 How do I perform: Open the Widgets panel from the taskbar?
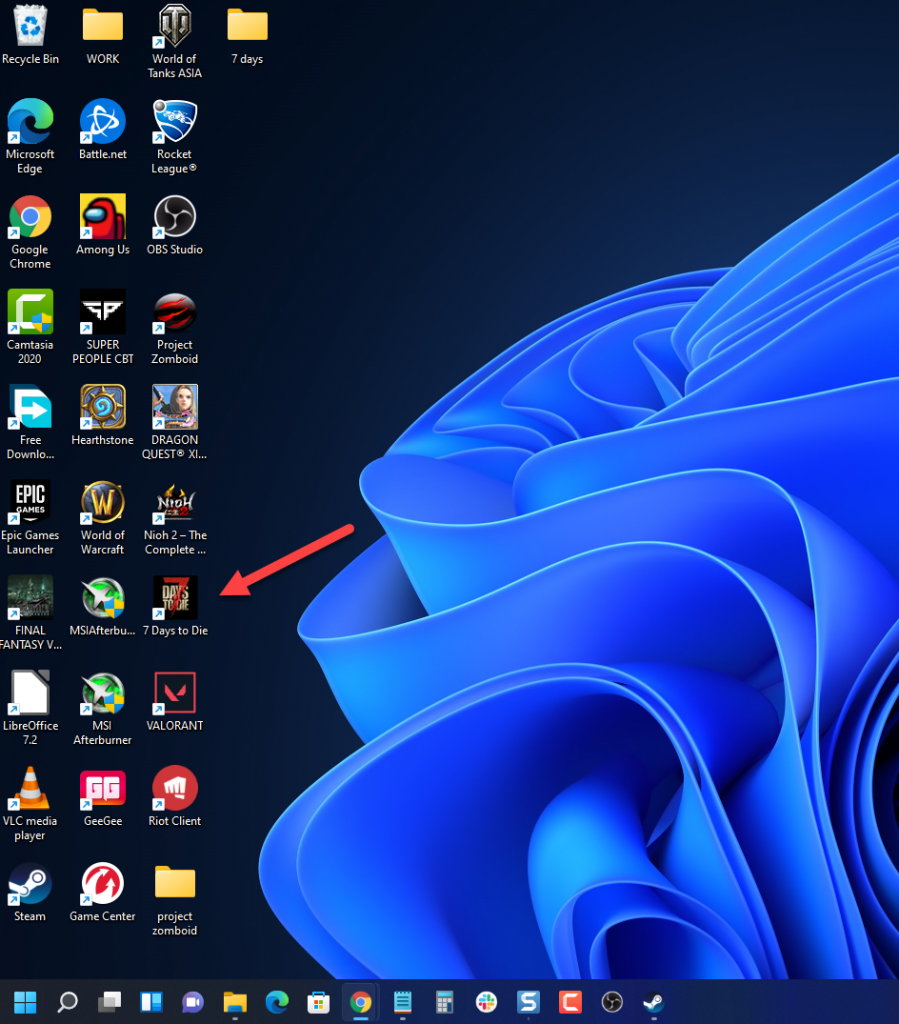(x=151, y=1002)
